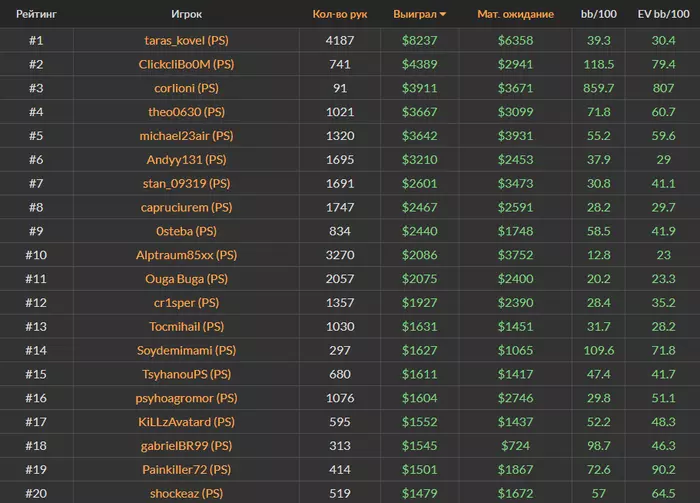
Task: Sort table by Кол-во рук column
Action: tap(340, 15)
